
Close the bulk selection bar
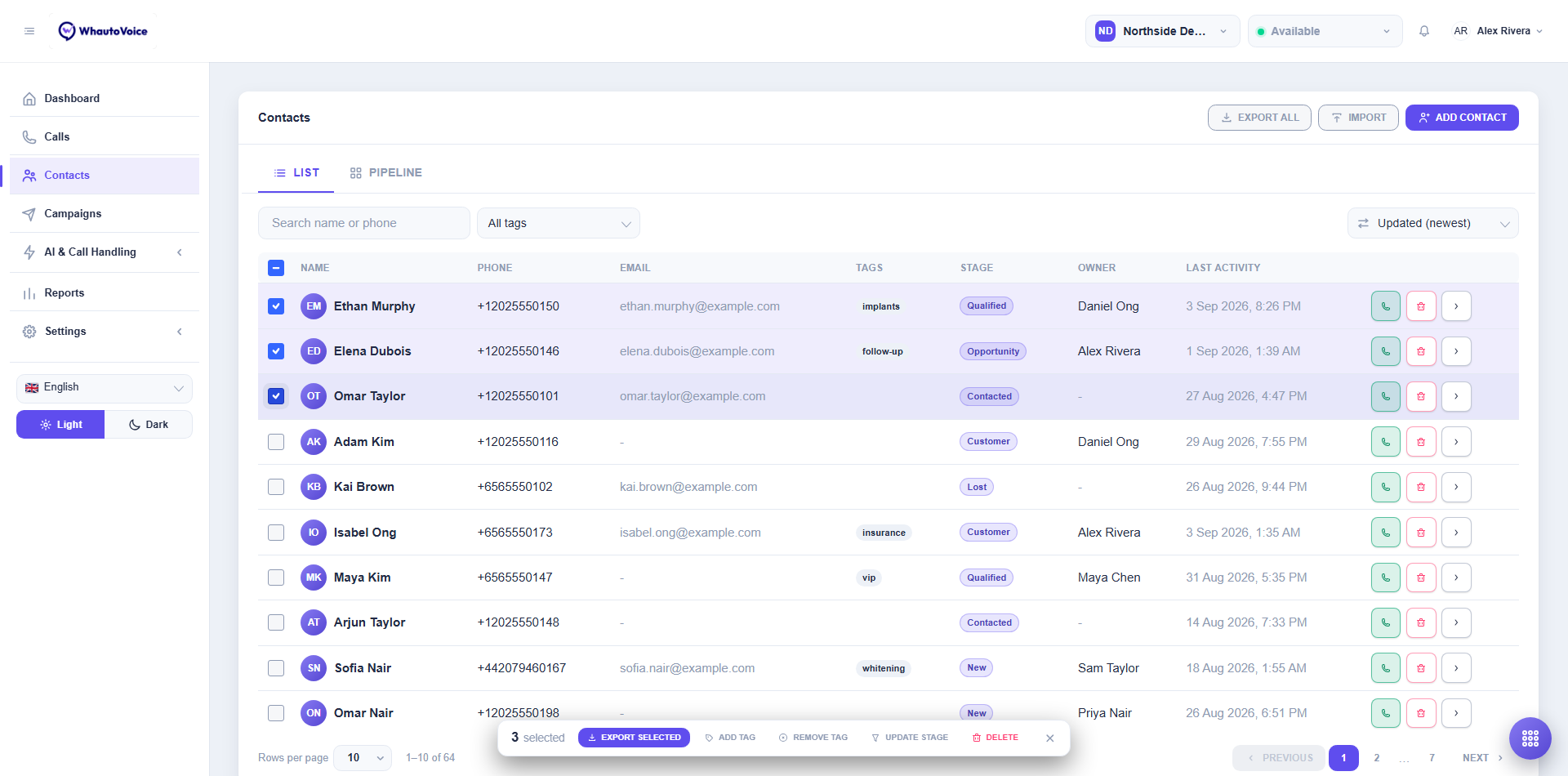(1050, 738)
